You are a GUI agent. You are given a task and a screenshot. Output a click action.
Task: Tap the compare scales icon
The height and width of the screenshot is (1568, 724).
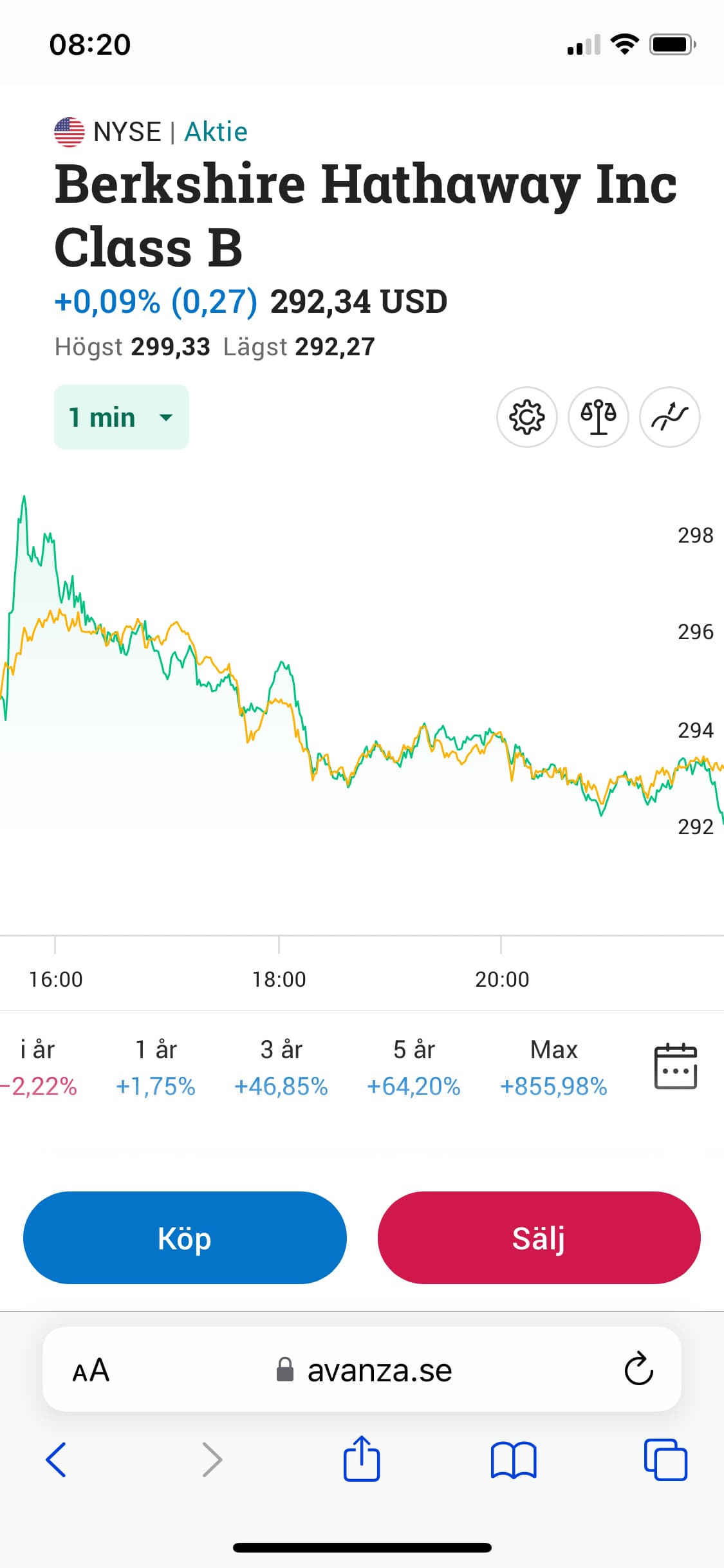coord(598,417)
